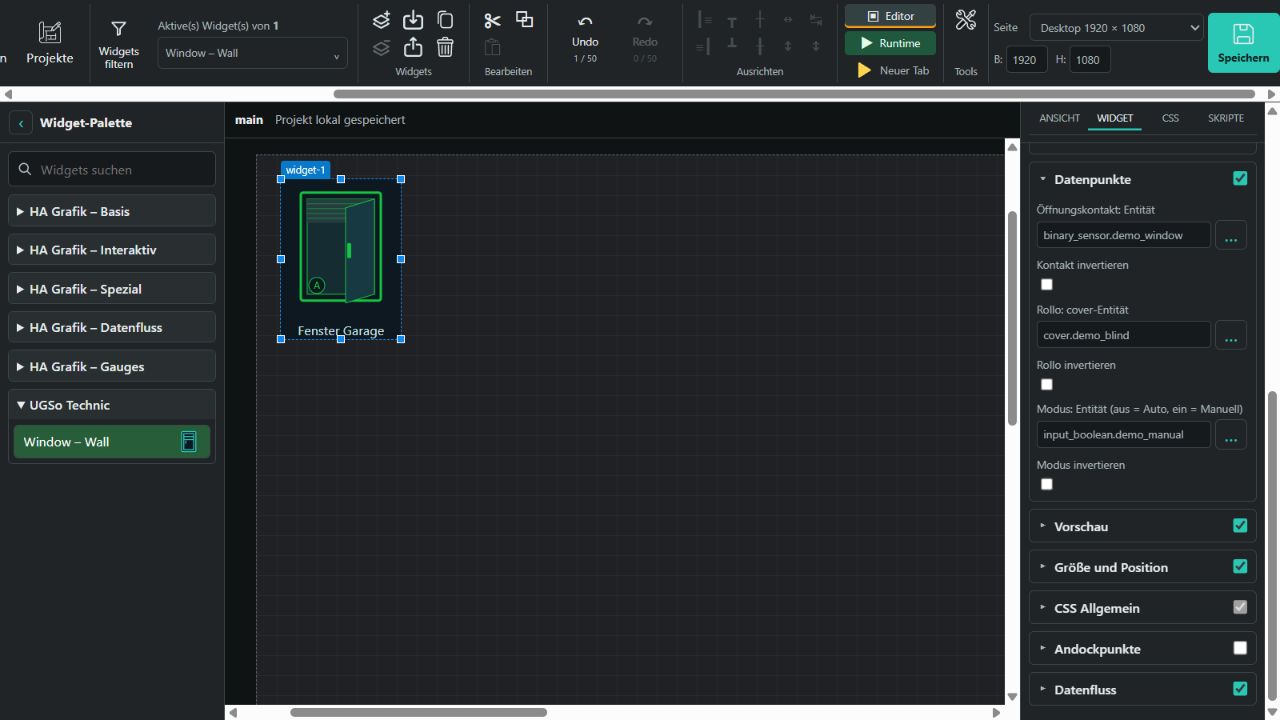This screenshot has height=720, width=1280.
Task: Expand HA Grafik – Interaktiv category
Action: click(112, 250)
